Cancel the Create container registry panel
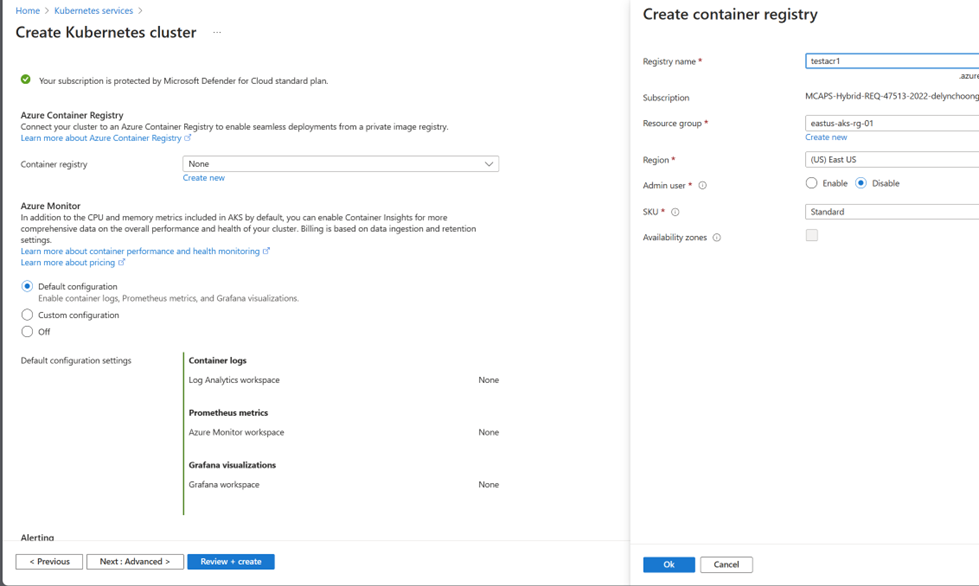This screenshot has width=979, height=586. [726, 564]
